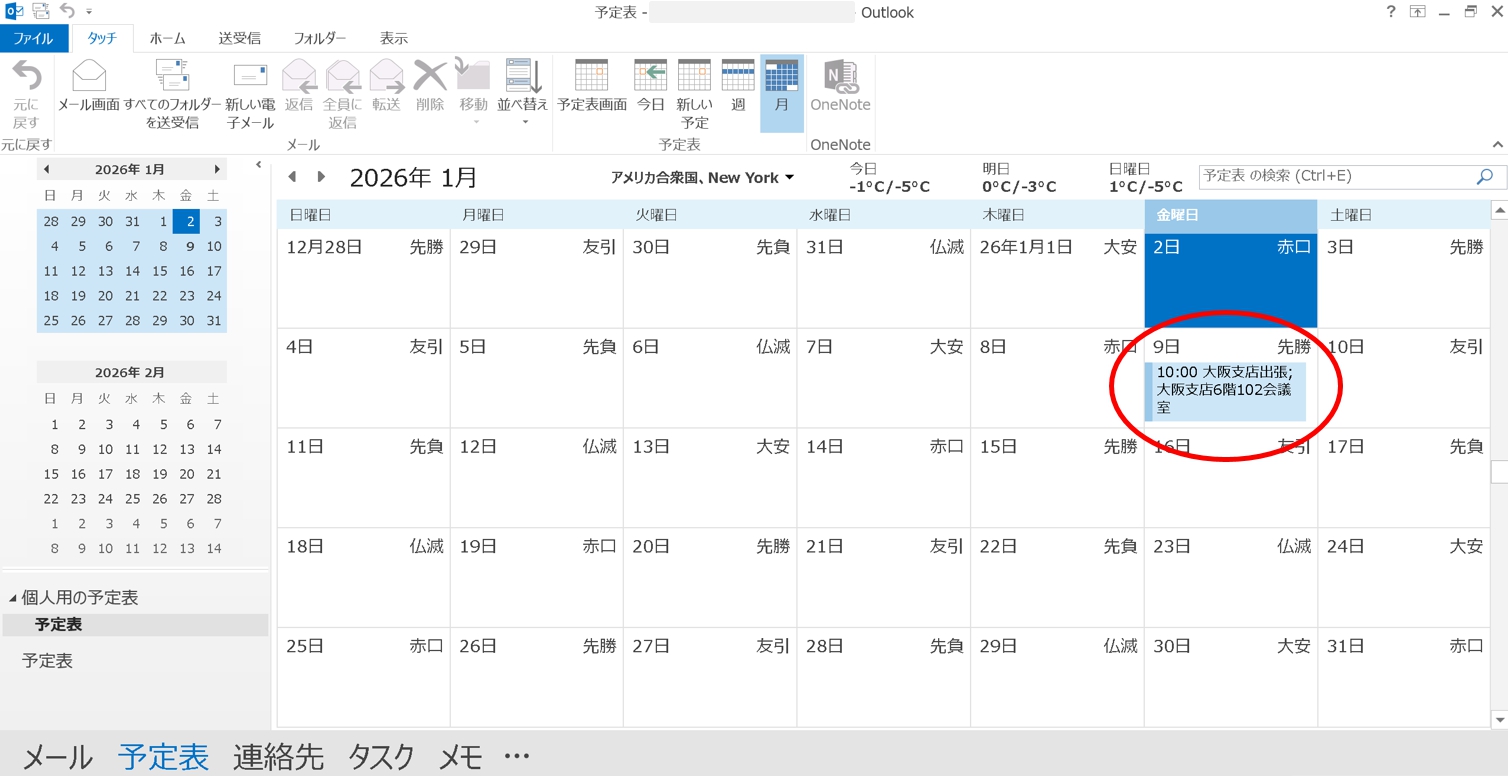The image size is (1508, 776).
Task: Click the calendar search input field
Action: pyautogui.click(x=1335, y=176)
